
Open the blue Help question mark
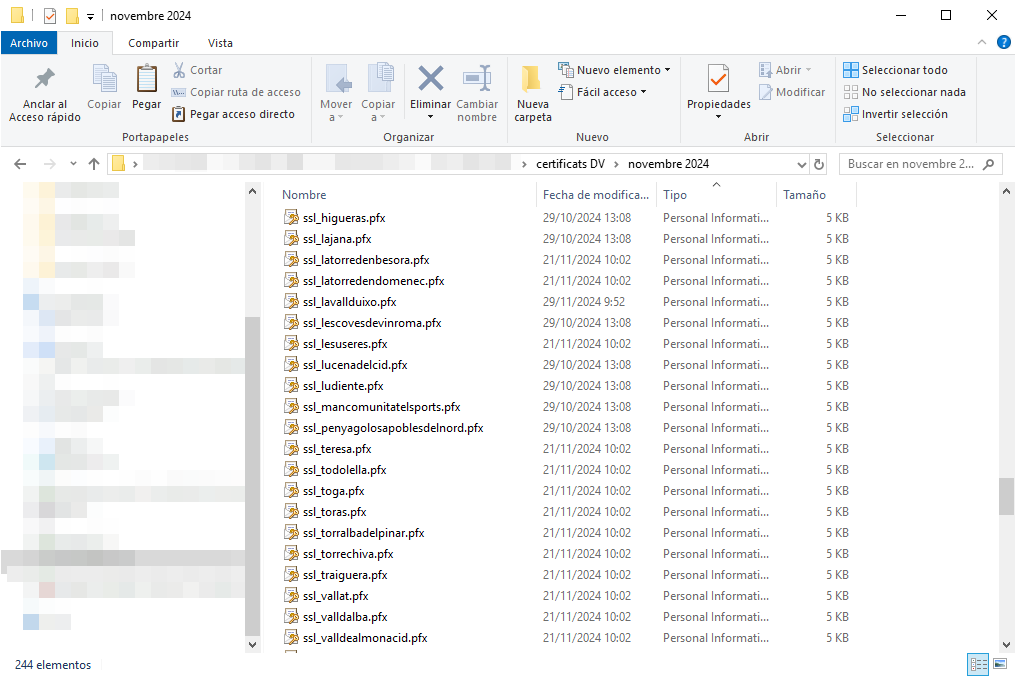(1003, 42)
